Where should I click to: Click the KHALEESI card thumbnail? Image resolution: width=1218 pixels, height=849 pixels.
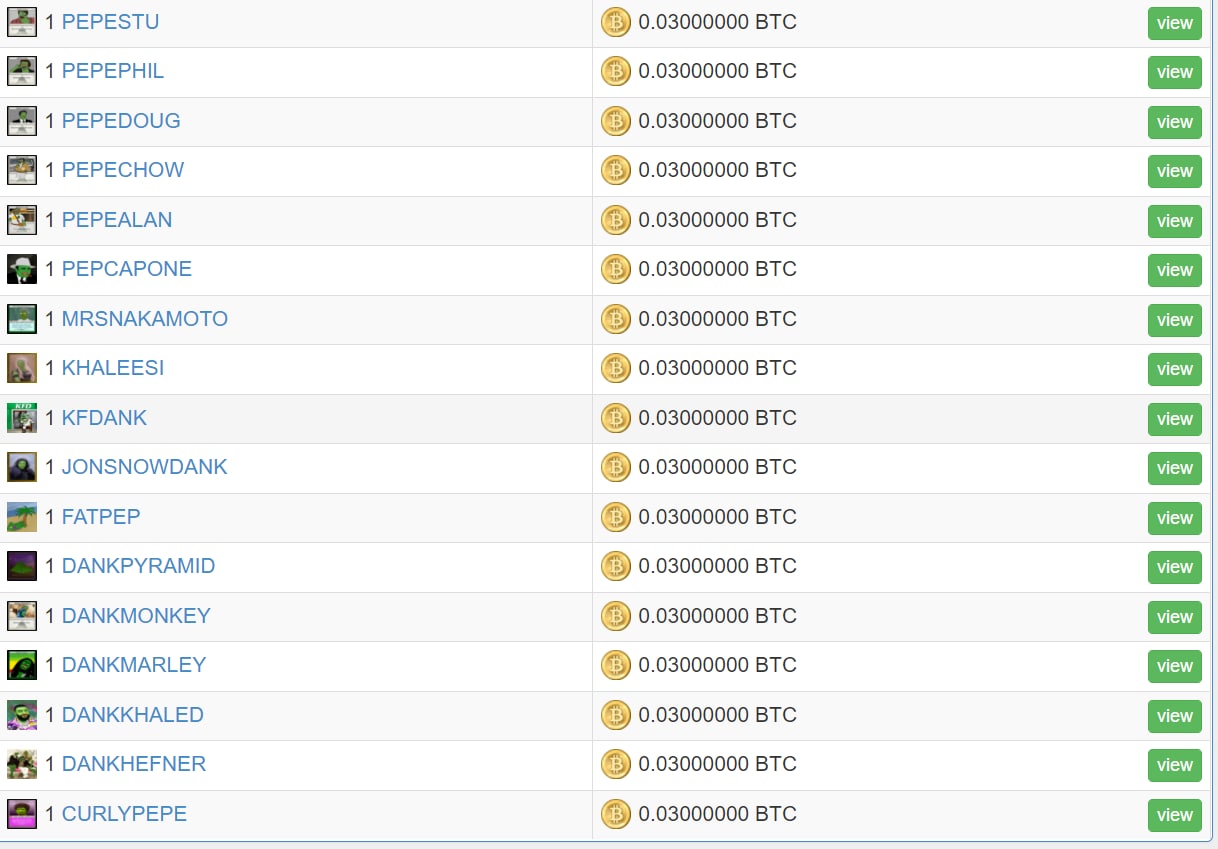22,368
